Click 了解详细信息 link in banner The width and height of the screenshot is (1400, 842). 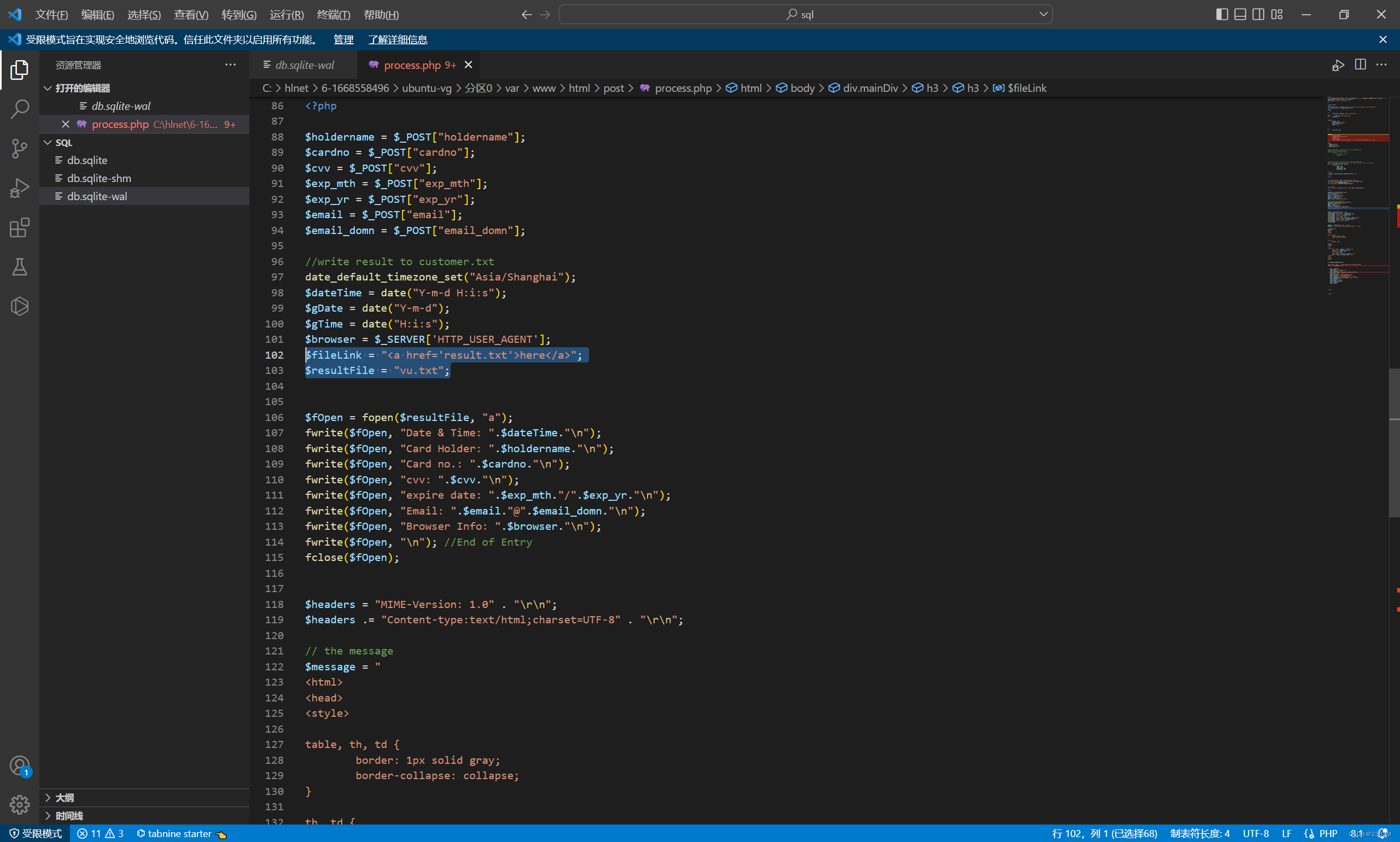coord(397,40)
